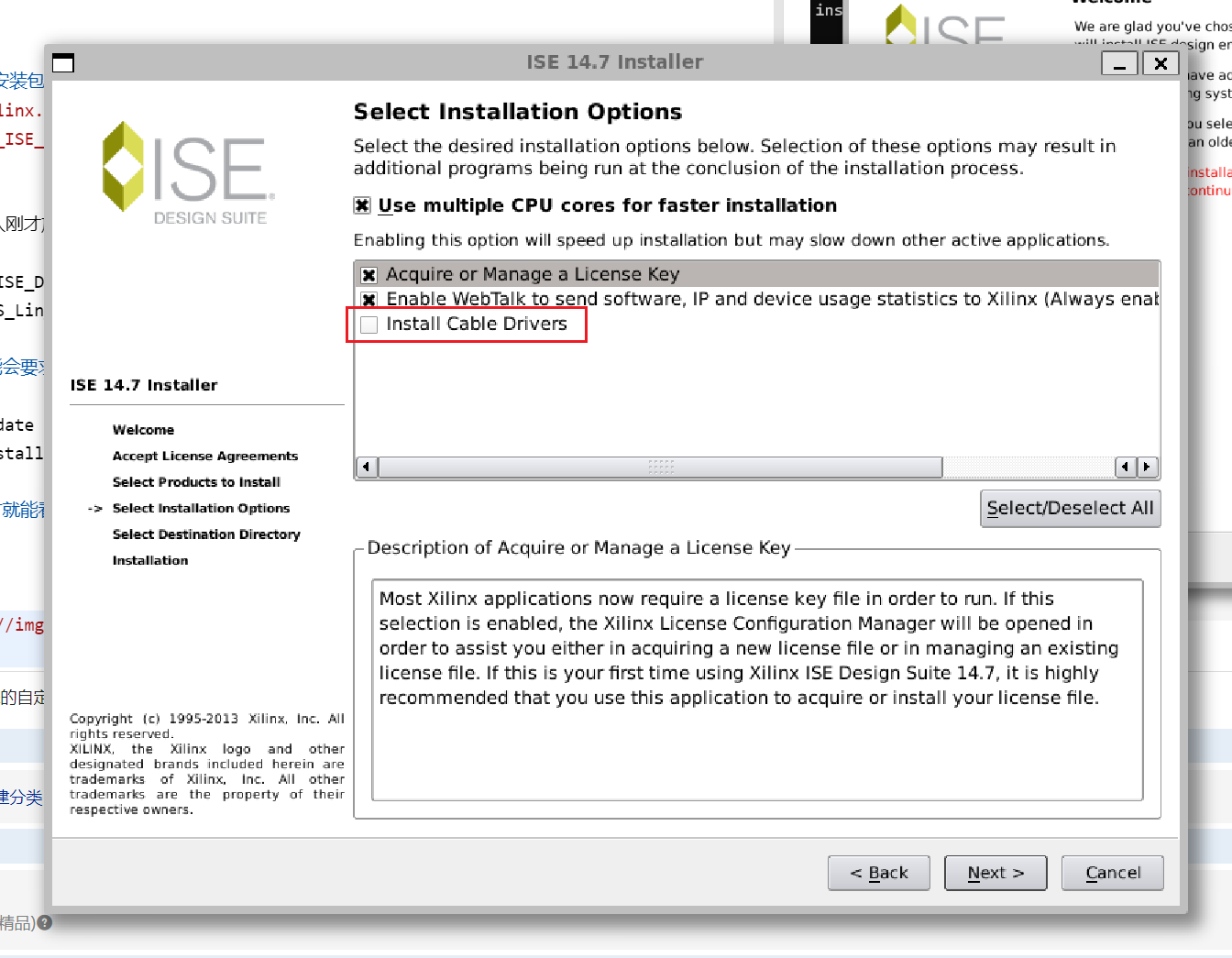Click the Select/Deselect All button
This screenshot has height=958, width=1232.
coord(1071,509)
